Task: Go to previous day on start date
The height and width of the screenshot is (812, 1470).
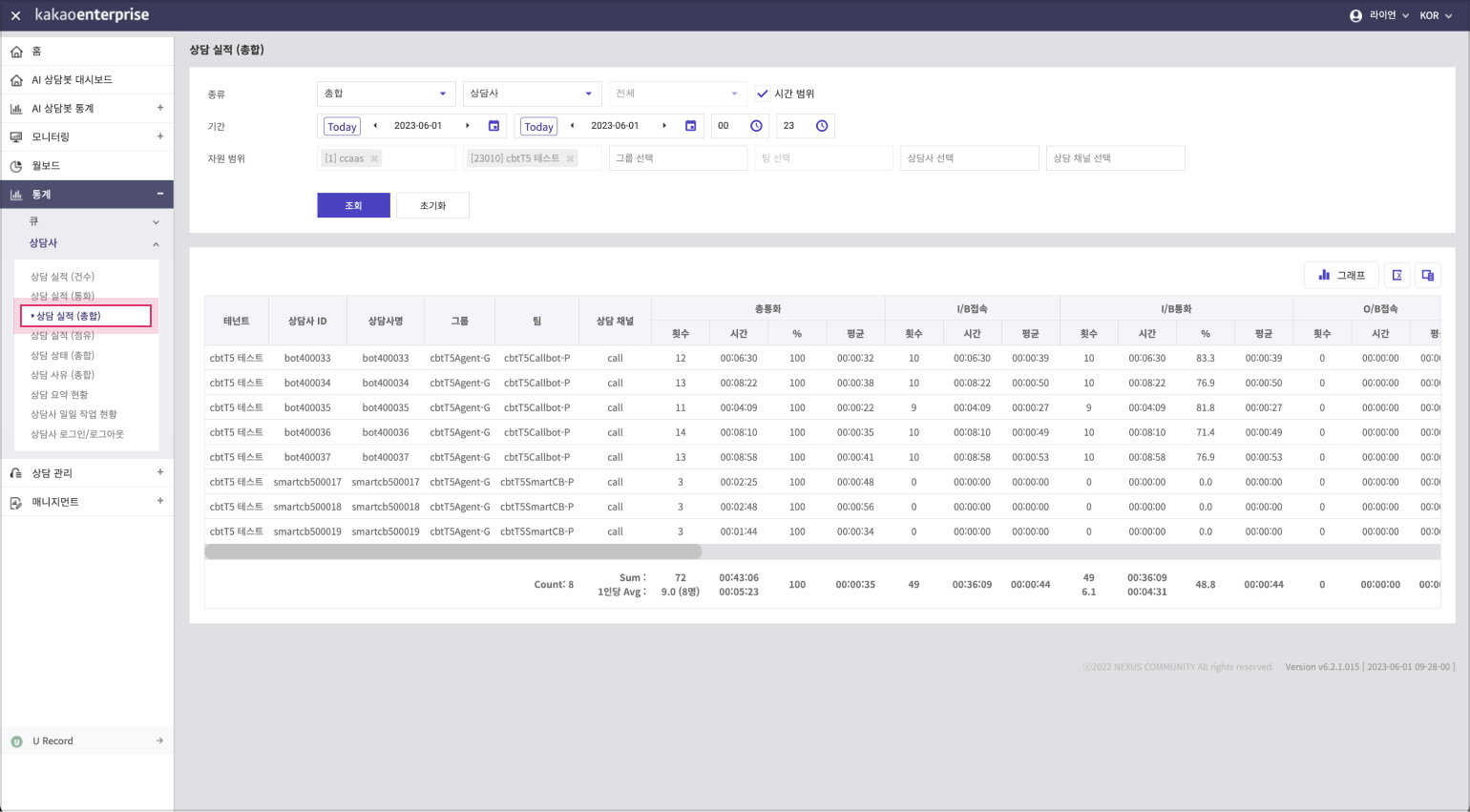Action: point(375,126)
